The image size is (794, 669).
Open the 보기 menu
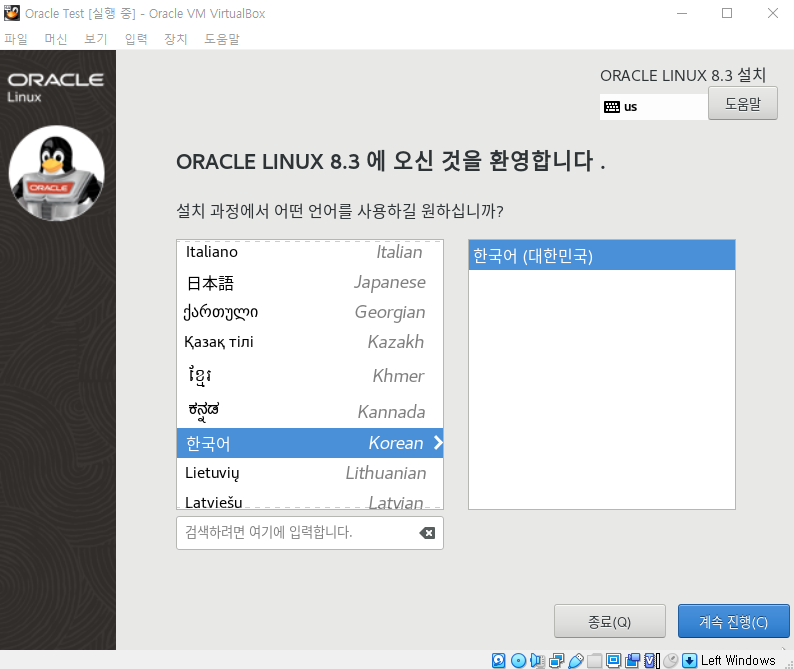(x=96, y=39)
